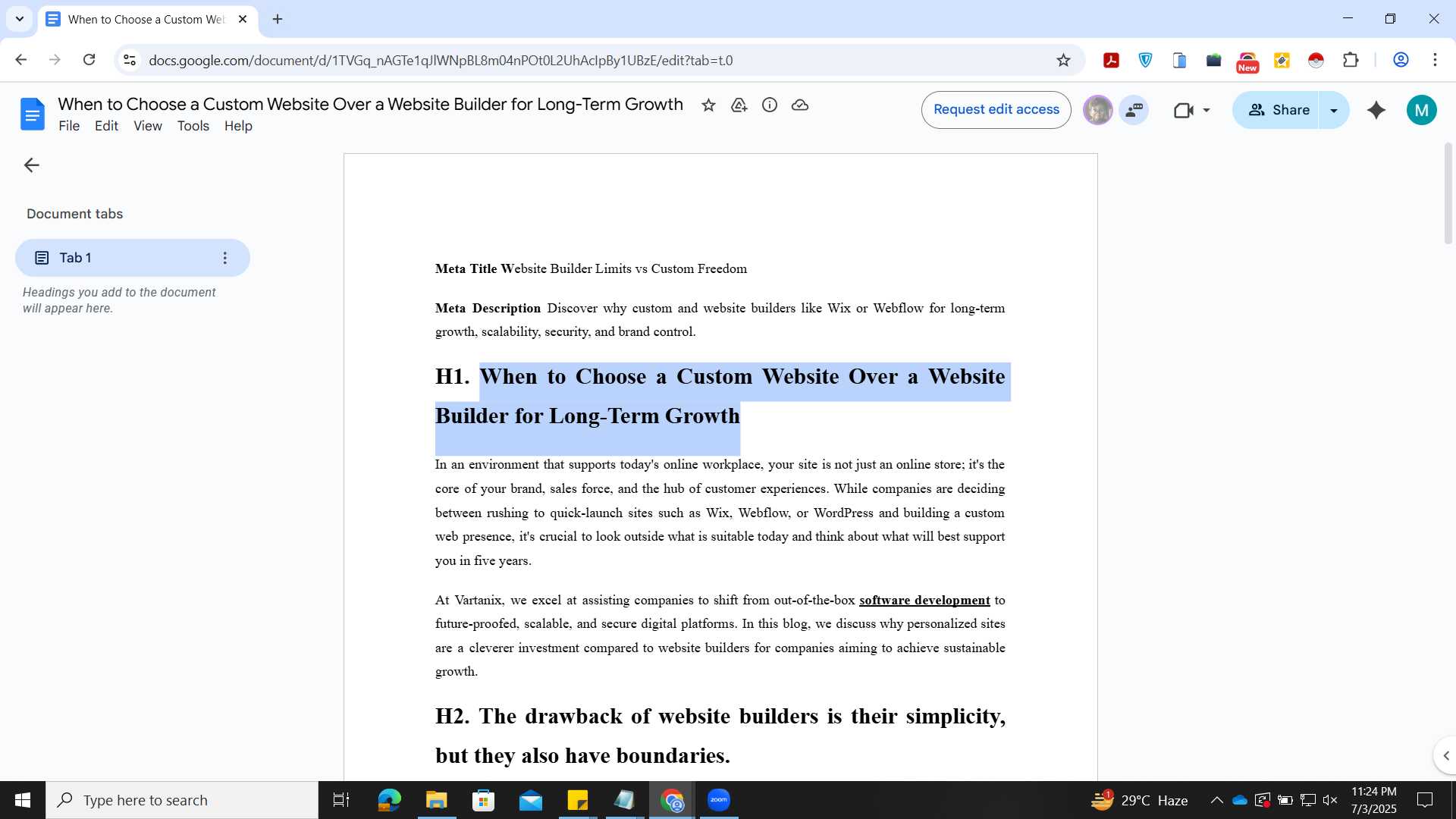Collapse the document tabs sidebar with back arrow
Viewport: 1456px width, 819px height.
click(x=31, y=165)
